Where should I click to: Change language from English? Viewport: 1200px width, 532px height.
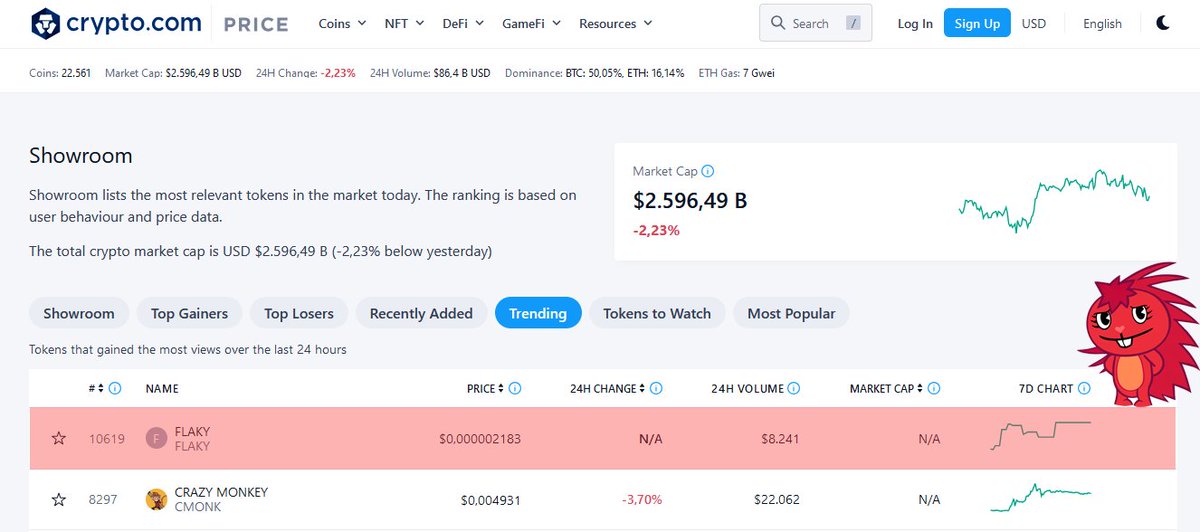click(x=1102, y=23)
